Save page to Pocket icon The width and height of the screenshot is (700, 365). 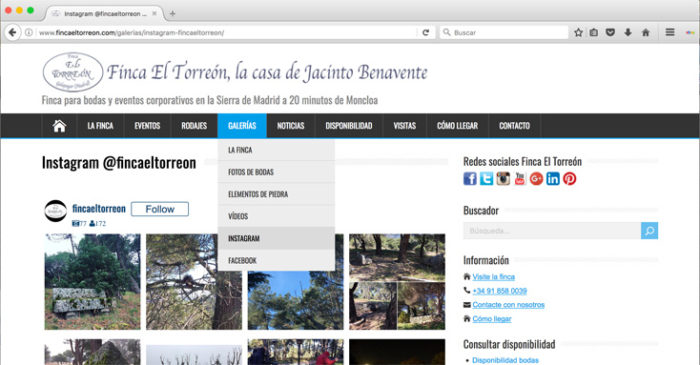coord(610,33)
